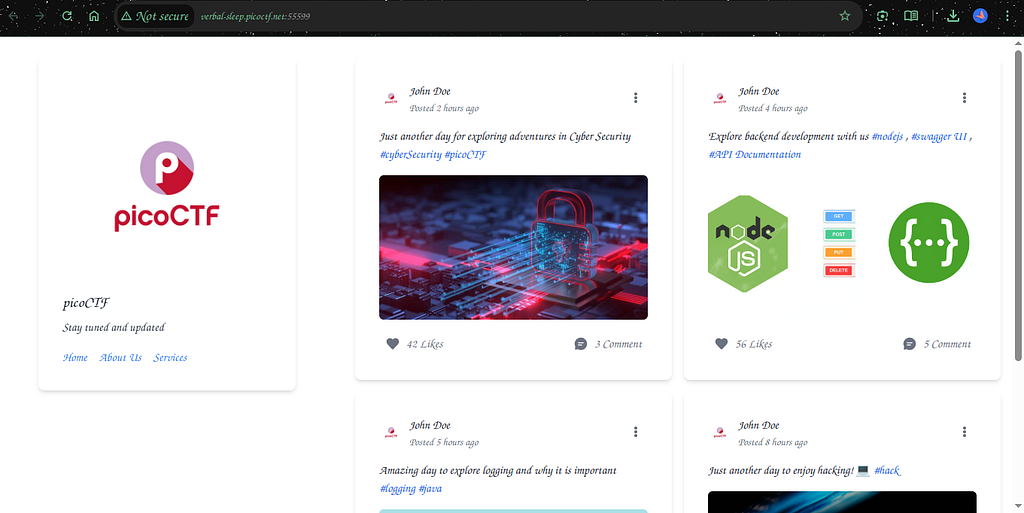The width and height of the screenshot is (1024, 513).
Task: Click the '5 Comment' label
Action: tap(947, 344)
